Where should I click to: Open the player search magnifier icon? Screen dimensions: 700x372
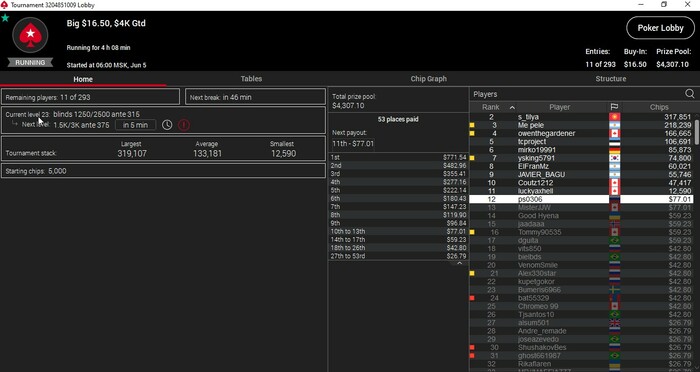click(690, 94)
